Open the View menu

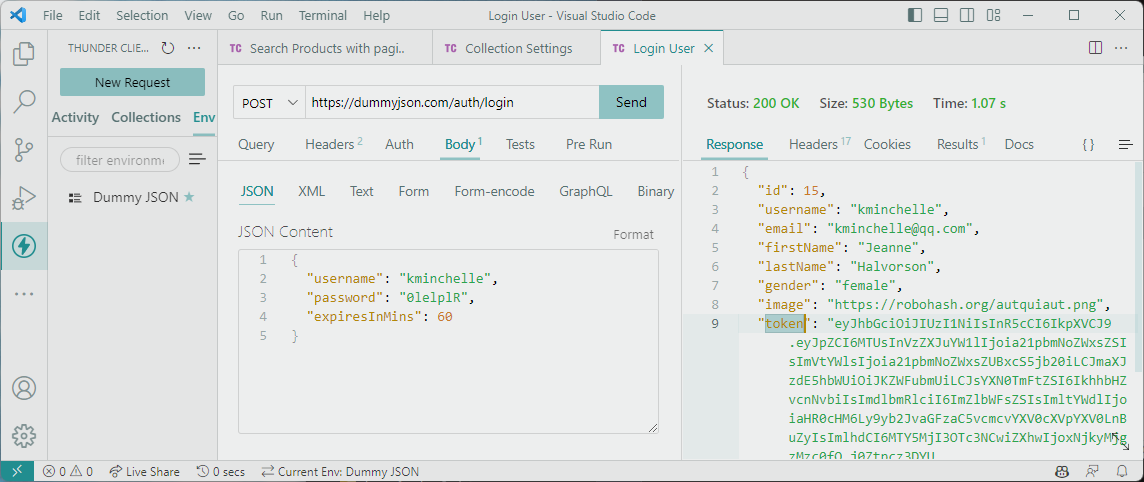point(198,15)
